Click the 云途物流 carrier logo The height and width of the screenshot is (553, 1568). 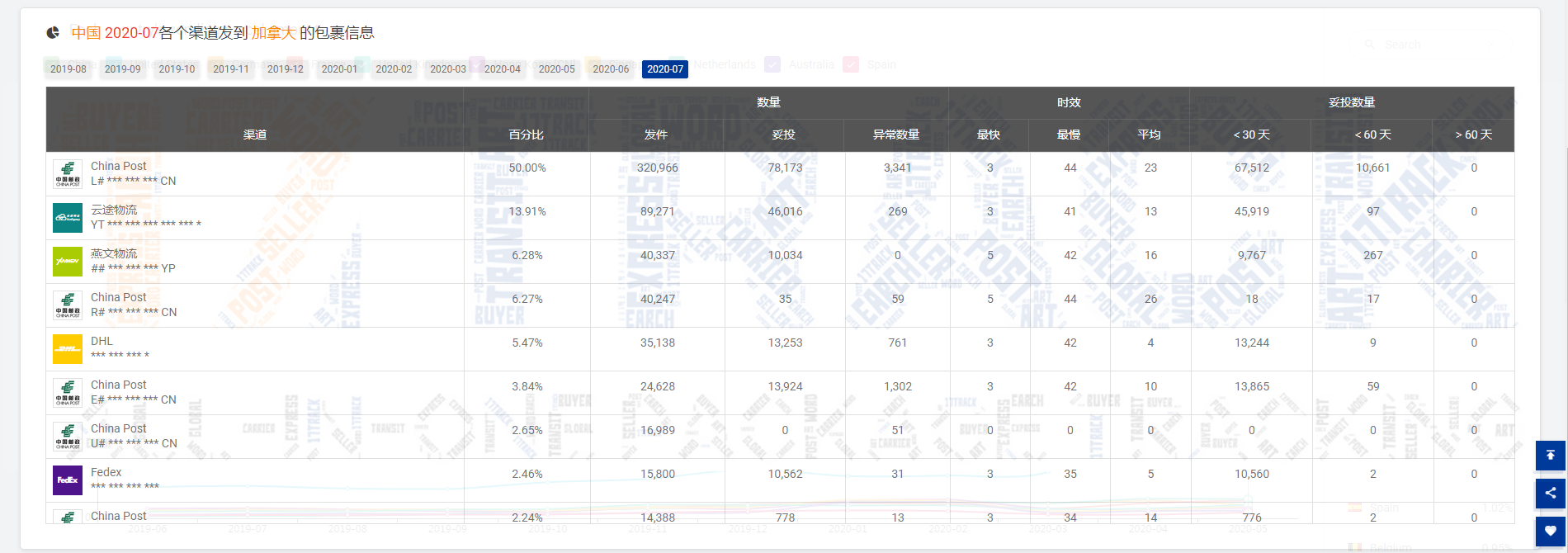(x=68, y=218)
